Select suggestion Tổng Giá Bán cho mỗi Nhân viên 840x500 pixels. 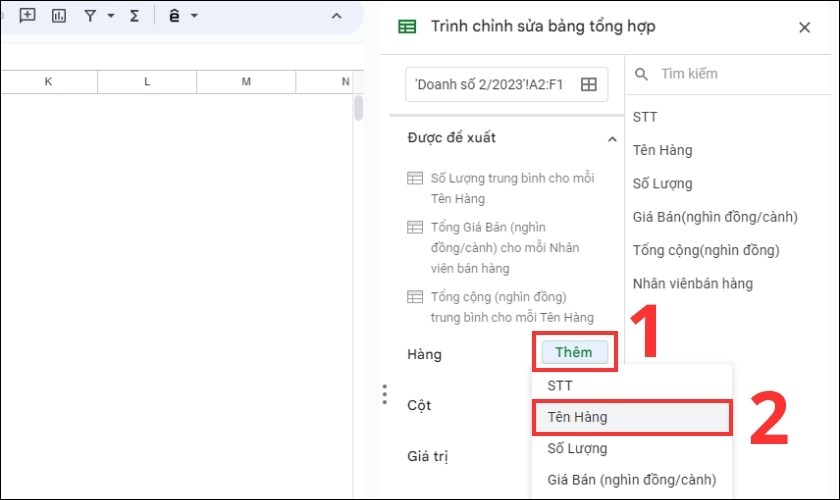[505, 248]
